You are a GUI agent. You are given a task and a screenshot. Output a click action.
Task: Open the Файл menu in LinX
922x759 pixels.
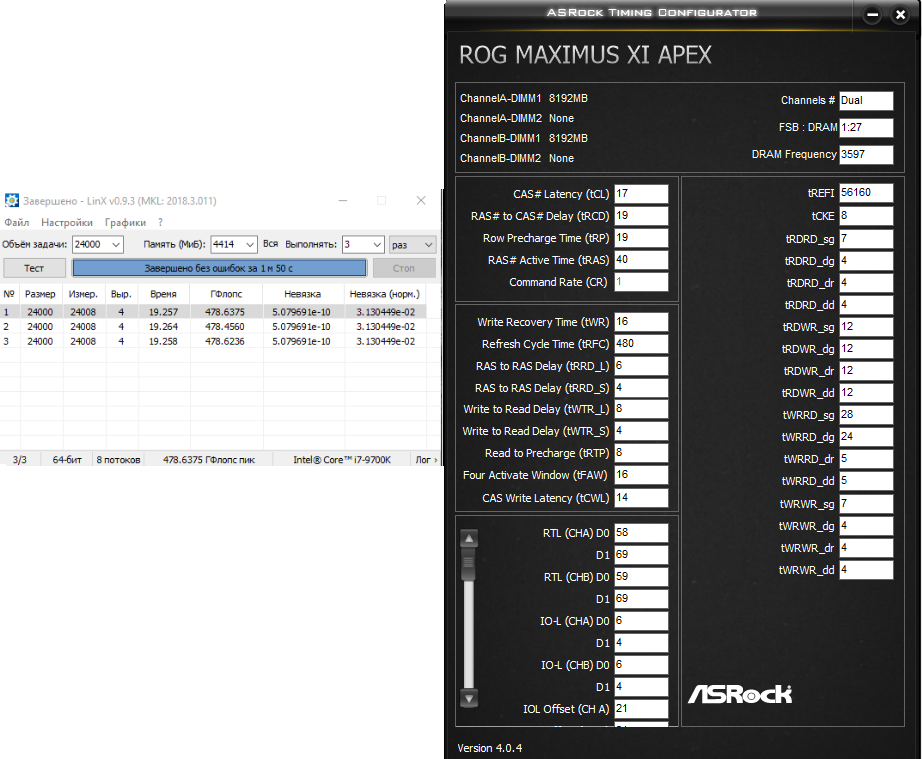coord(16,223)
